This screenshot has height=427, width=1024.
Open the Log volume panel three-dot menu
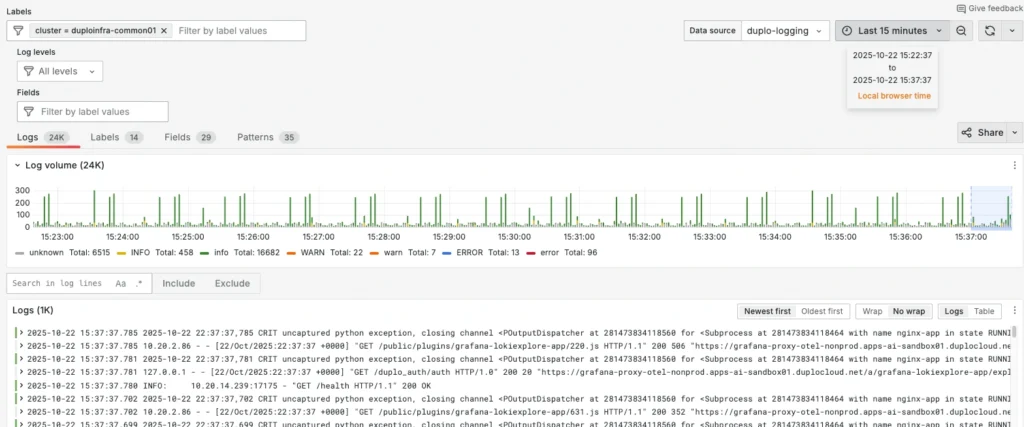[1015, 165]
